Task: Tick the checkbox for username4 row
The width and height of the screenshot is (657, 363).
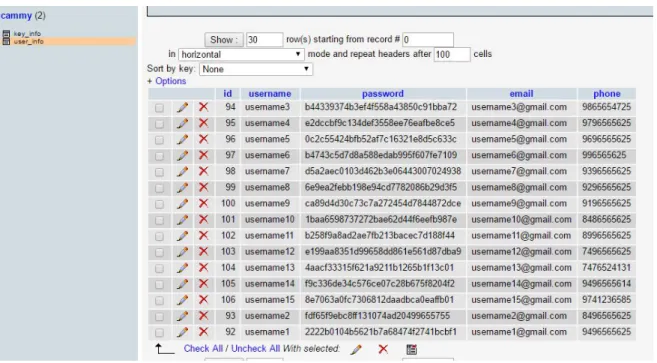Action: (159, 124)
